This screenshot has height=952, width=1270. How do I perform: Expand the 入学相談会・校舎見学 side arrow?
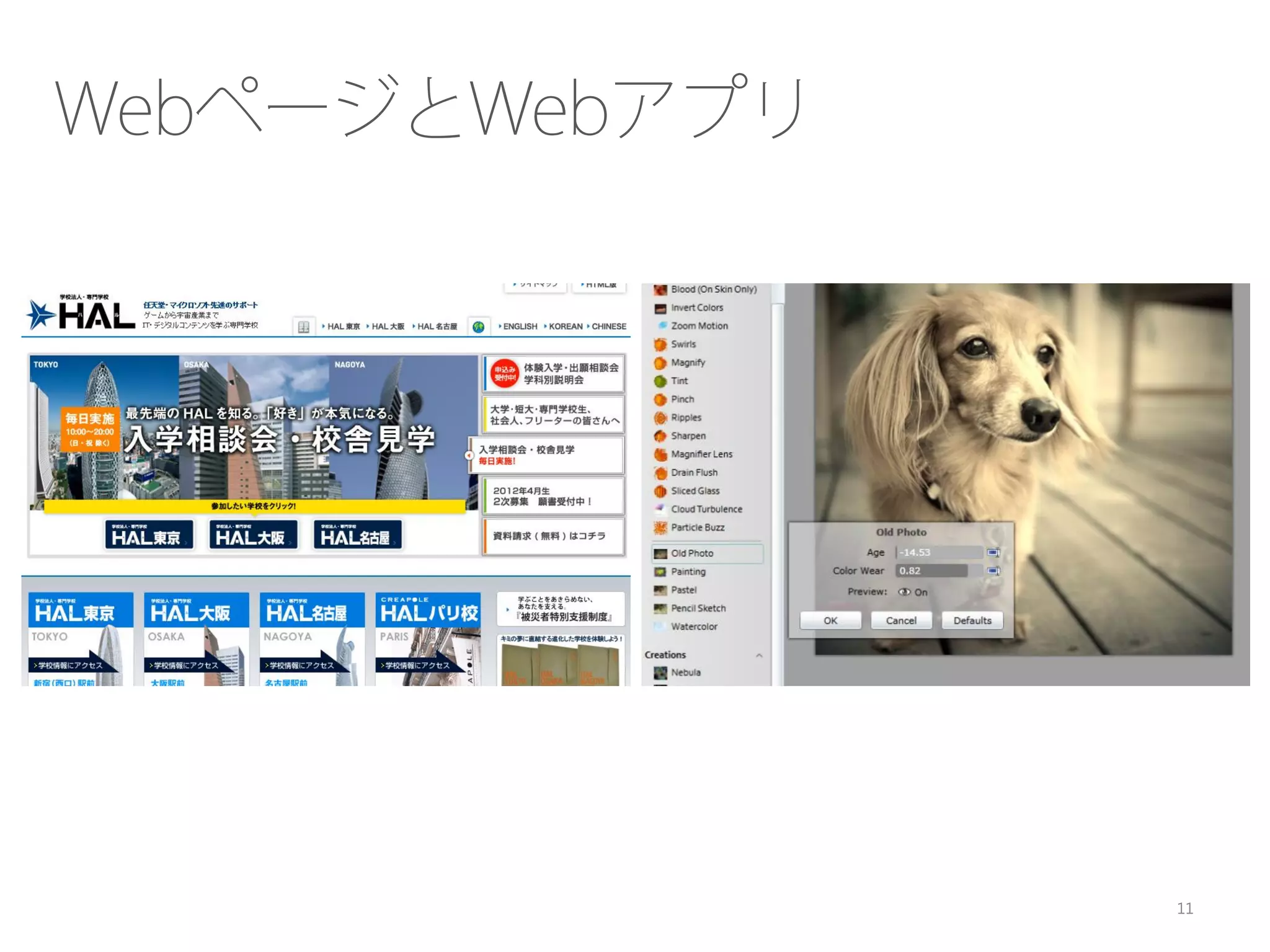tap(469, 456)
